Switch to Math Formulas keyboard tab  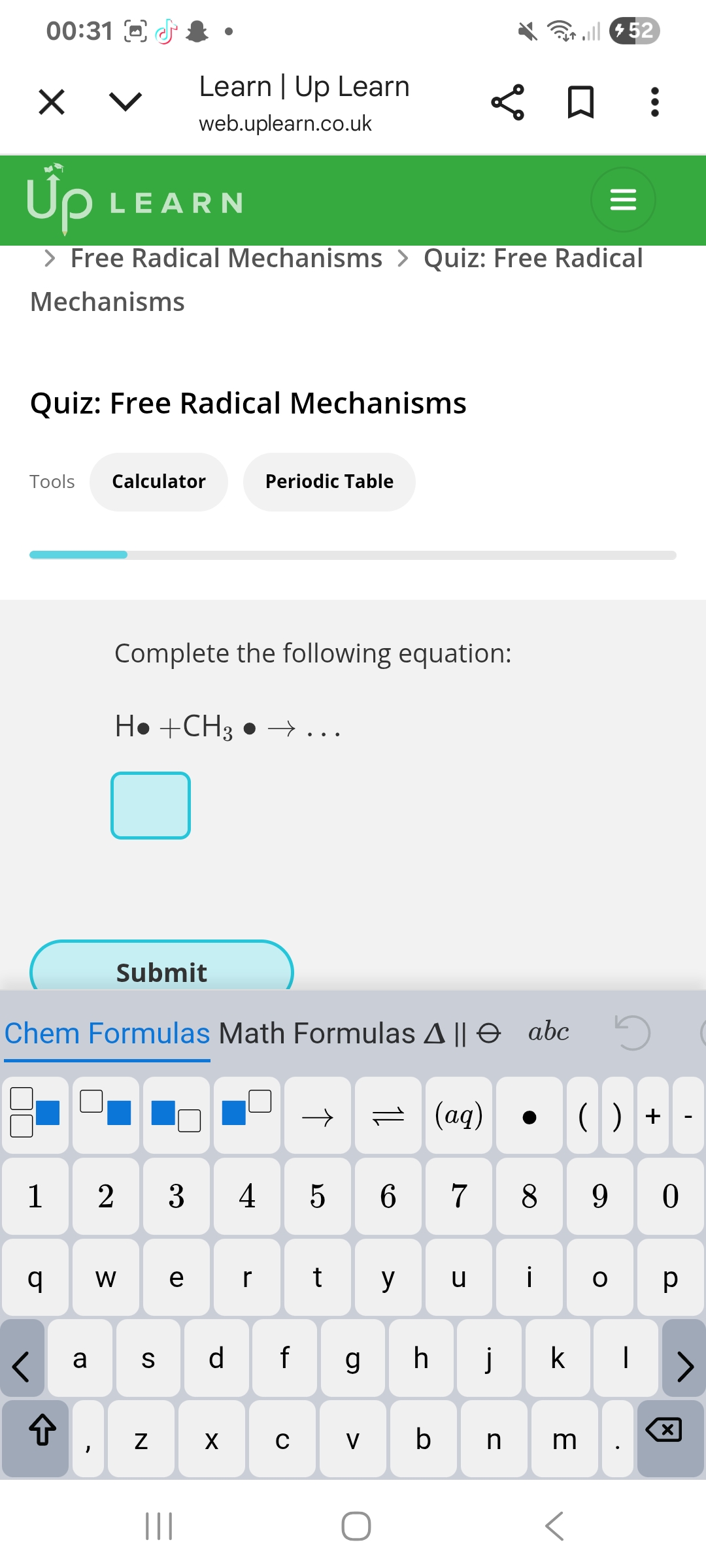point(317,1034)
